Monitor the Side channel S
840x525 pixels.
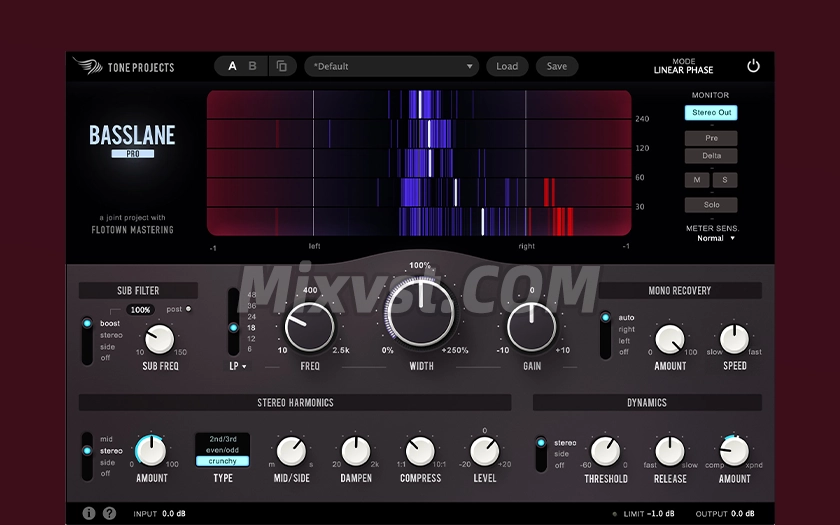725,180
